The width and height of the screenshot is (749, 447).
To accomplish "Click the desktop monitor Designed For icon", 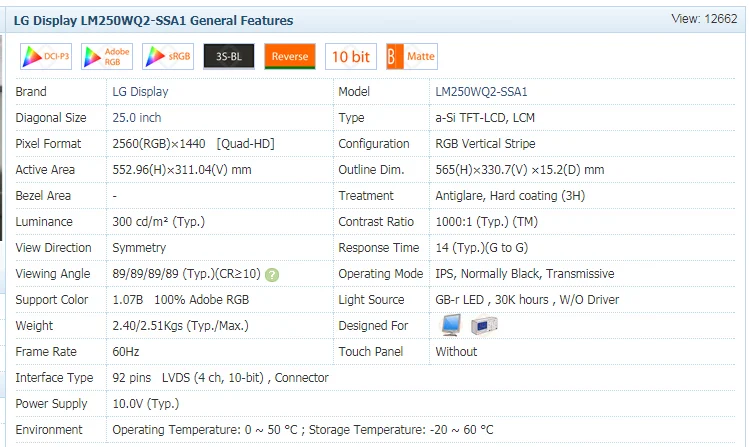I will pos(451,325).
